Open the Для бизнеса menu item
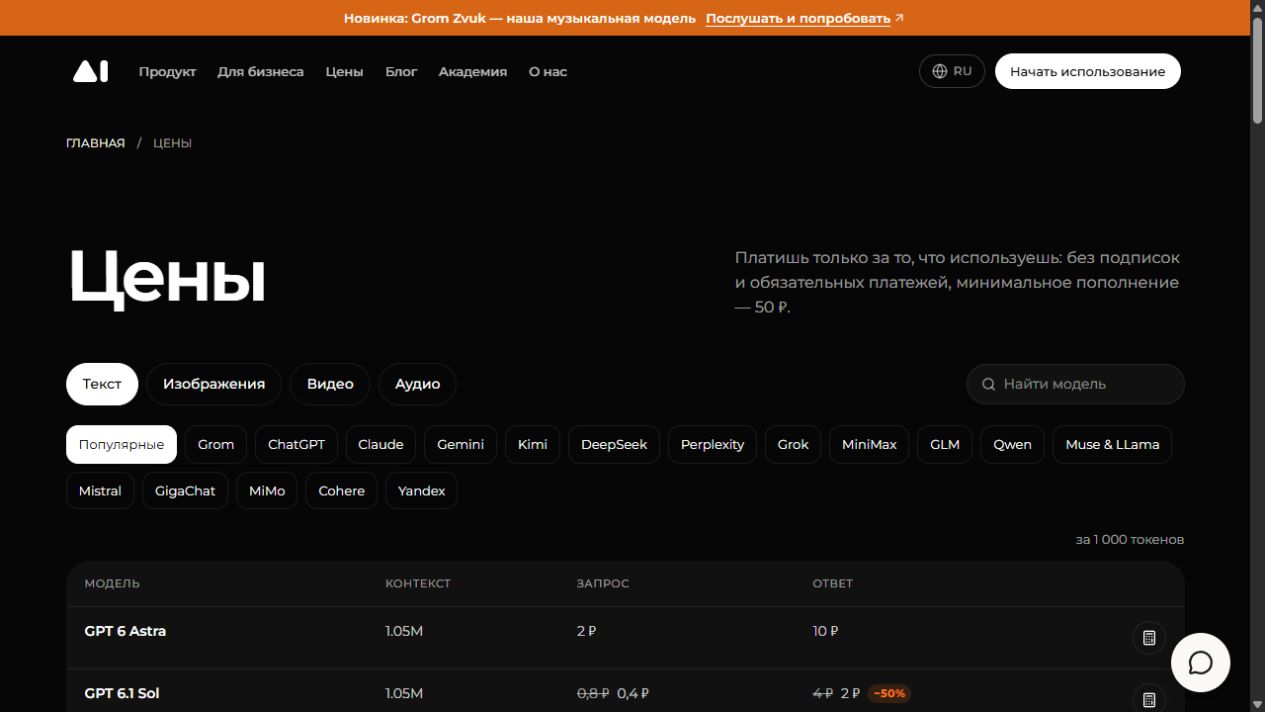1265x712 pixels. [x=260, y=72]
